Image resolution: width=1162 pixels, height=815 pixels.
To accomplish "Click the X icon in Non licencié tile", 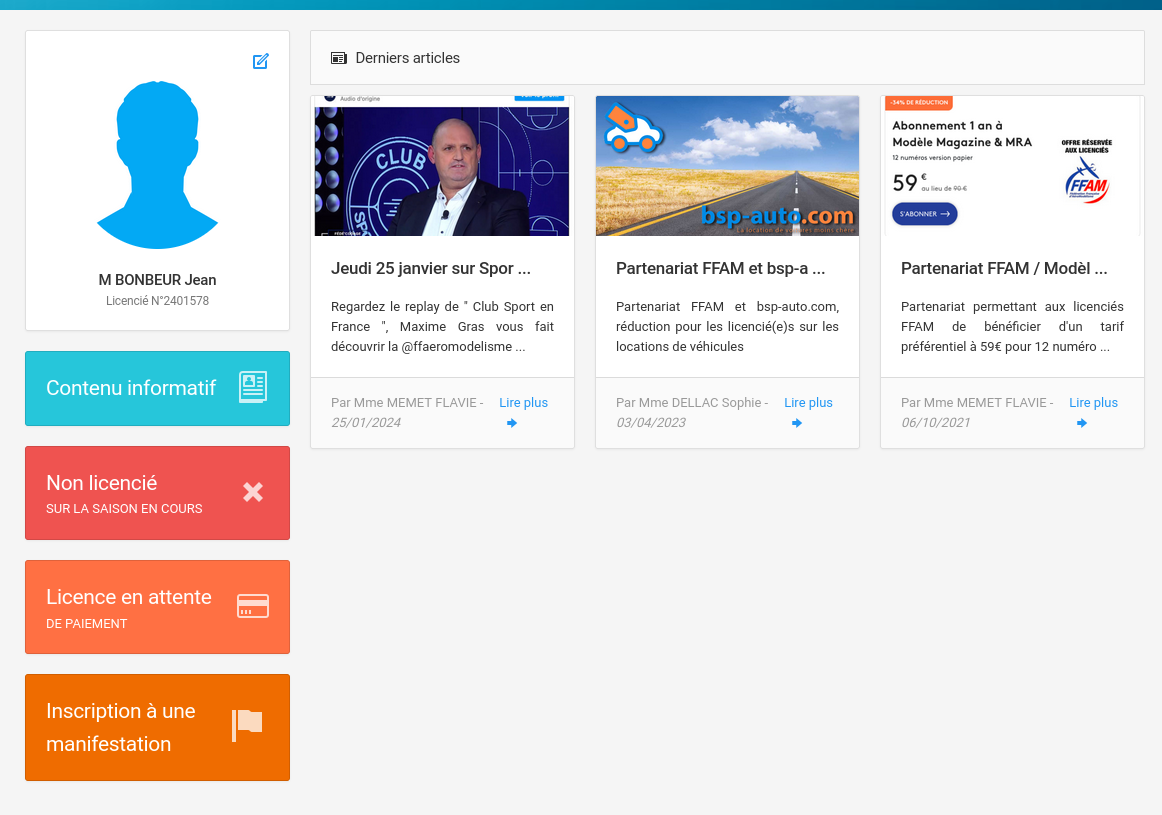I will pyautogui.click(x=253, y=492).
